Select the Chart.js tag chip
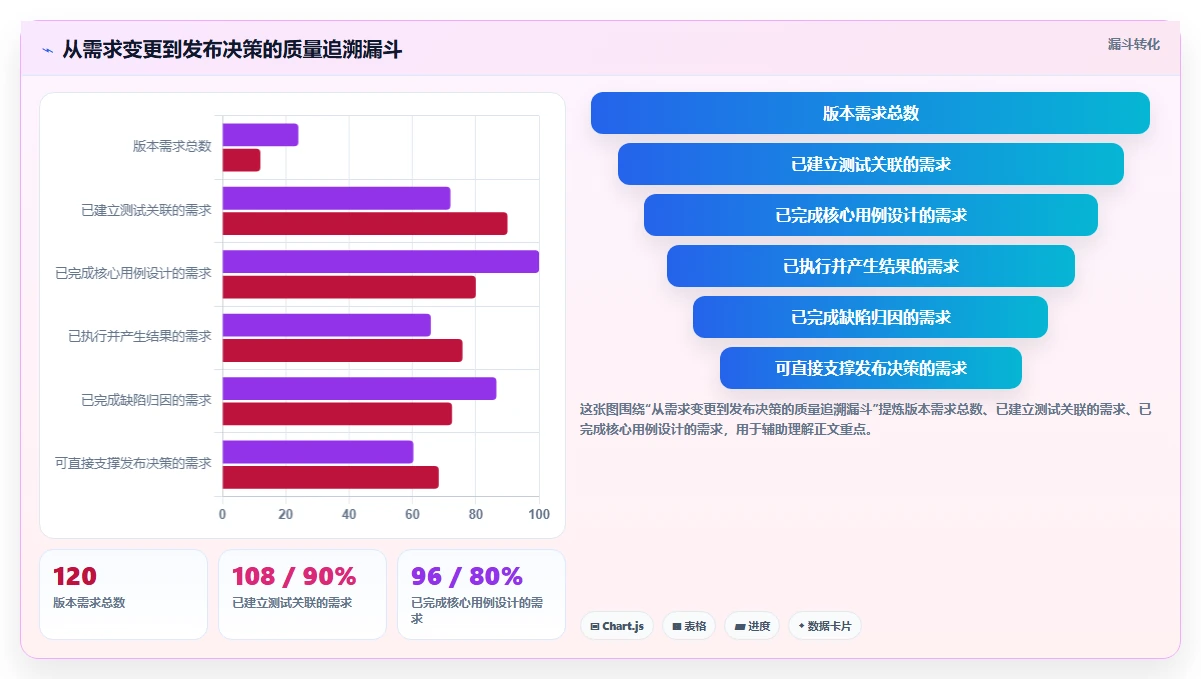Image resolution: width=1201 pixels, height=679 pixels. click(617, 626)
